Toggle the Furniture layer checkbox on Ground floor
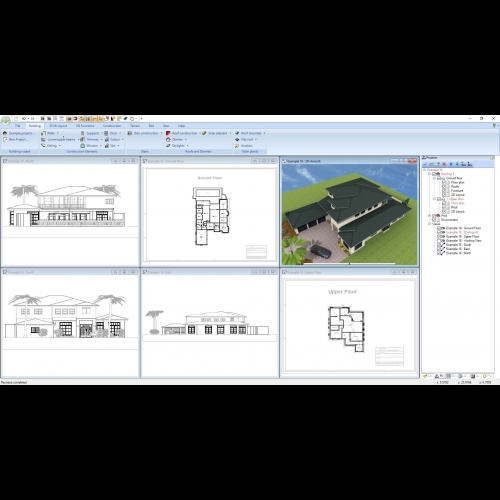Image resolution: width=500 pixels, height=500 pixels. 444,191
